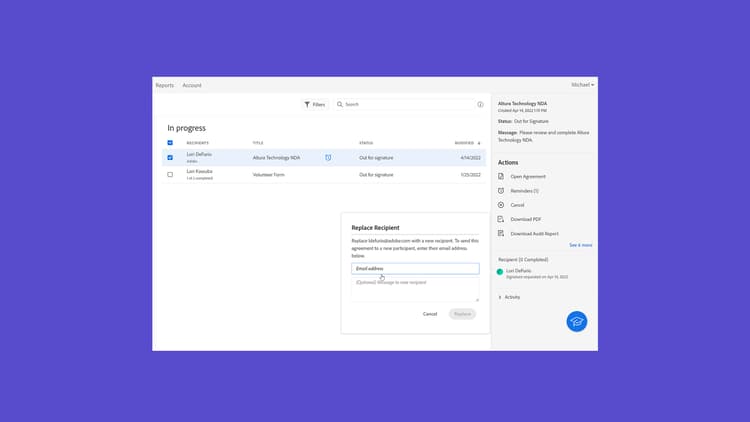Open the Reports menu
The width and height of the screenshot is (750, 422).
point(165,85)
